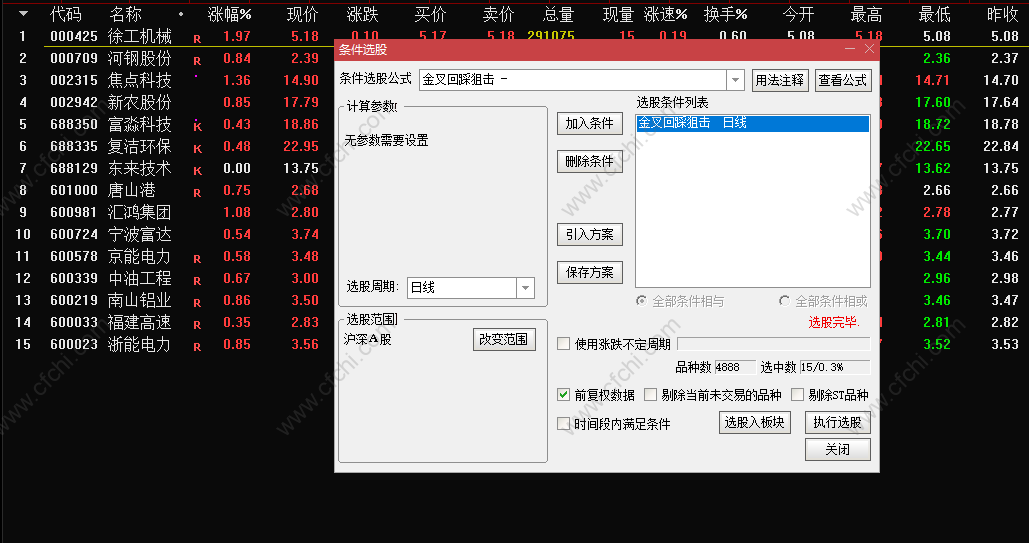Sort by 总量 column header

coord(558,14)
